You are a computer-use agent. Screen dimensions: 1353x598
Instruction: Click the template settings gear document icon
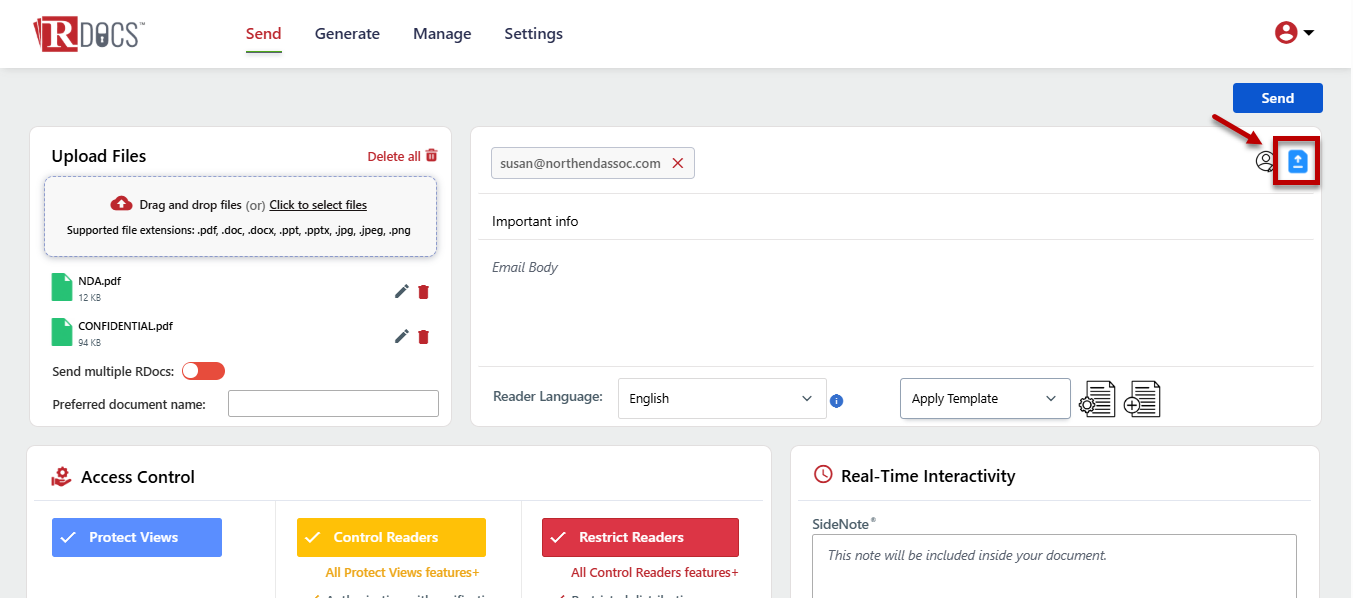coord(1098,399)
